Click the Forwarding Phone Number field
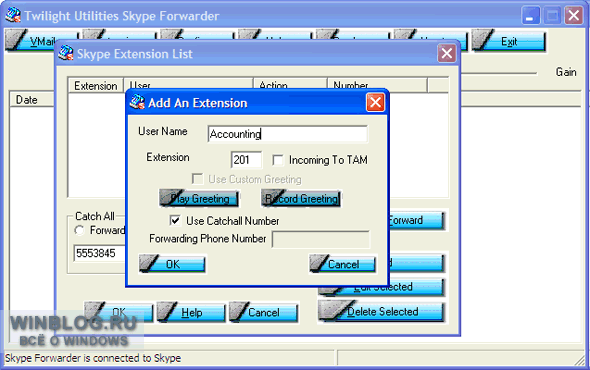Screen dimensions: 590x370 pyautogui.click(x=321, y=239)
